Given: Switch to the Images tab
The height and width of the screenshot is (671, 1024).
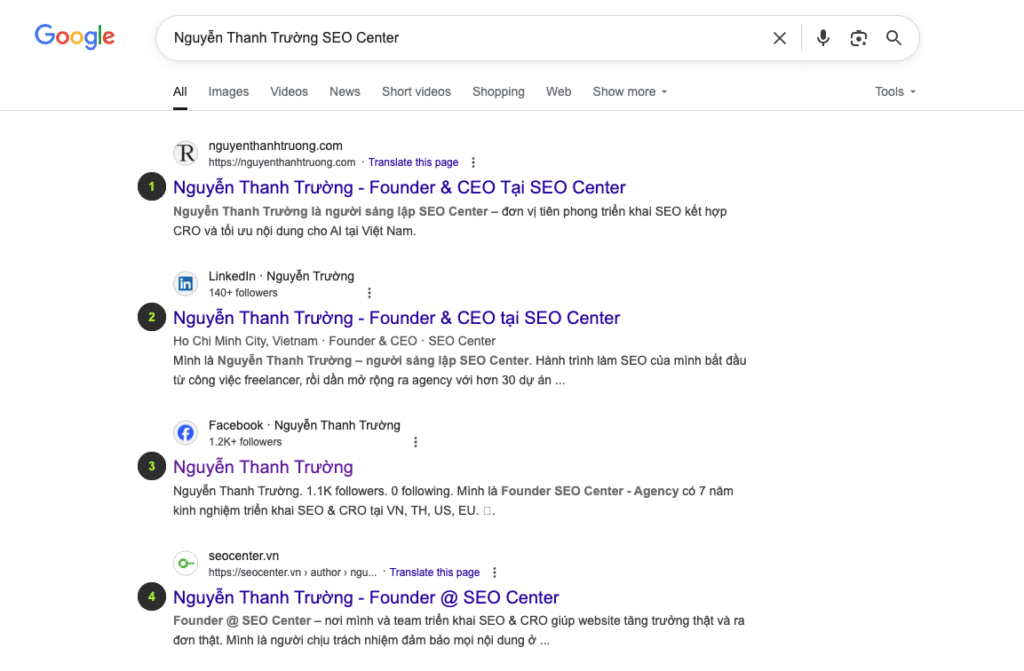Looking at the screenshot, I should 228,91.
